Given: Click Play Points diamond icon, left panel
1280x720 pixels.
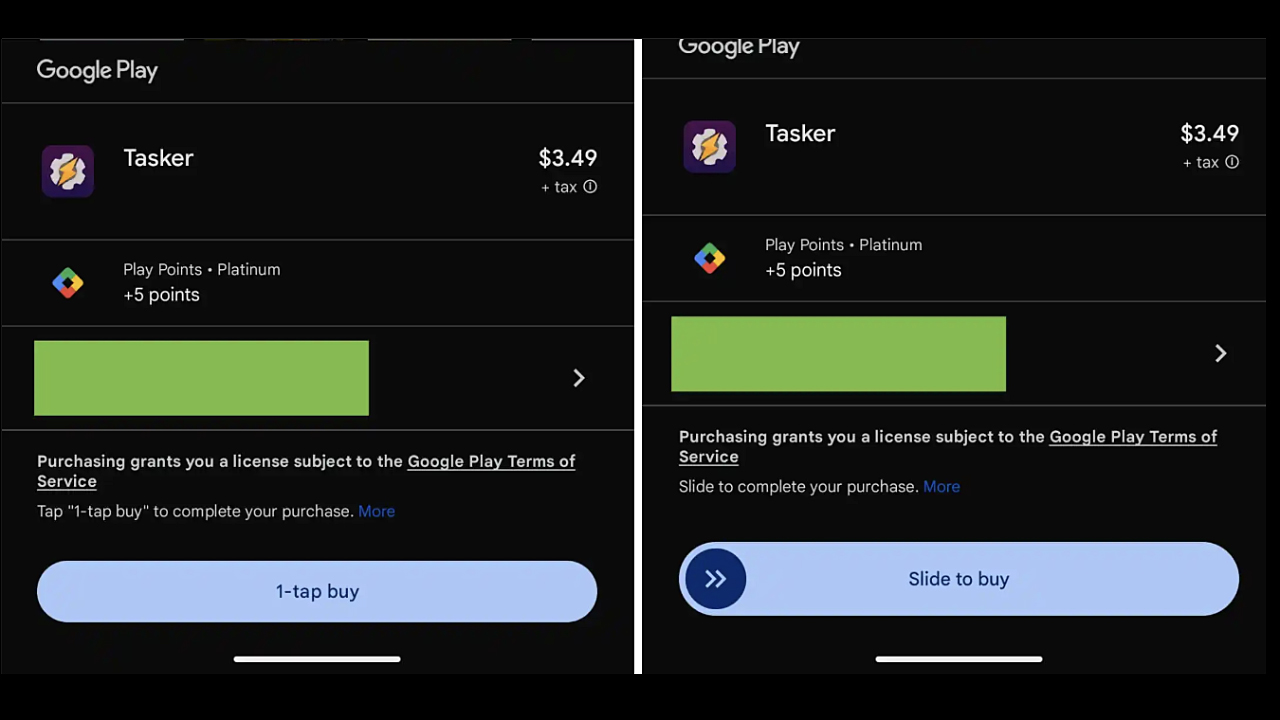Looking at the screenshot, I should pos(68,283).
